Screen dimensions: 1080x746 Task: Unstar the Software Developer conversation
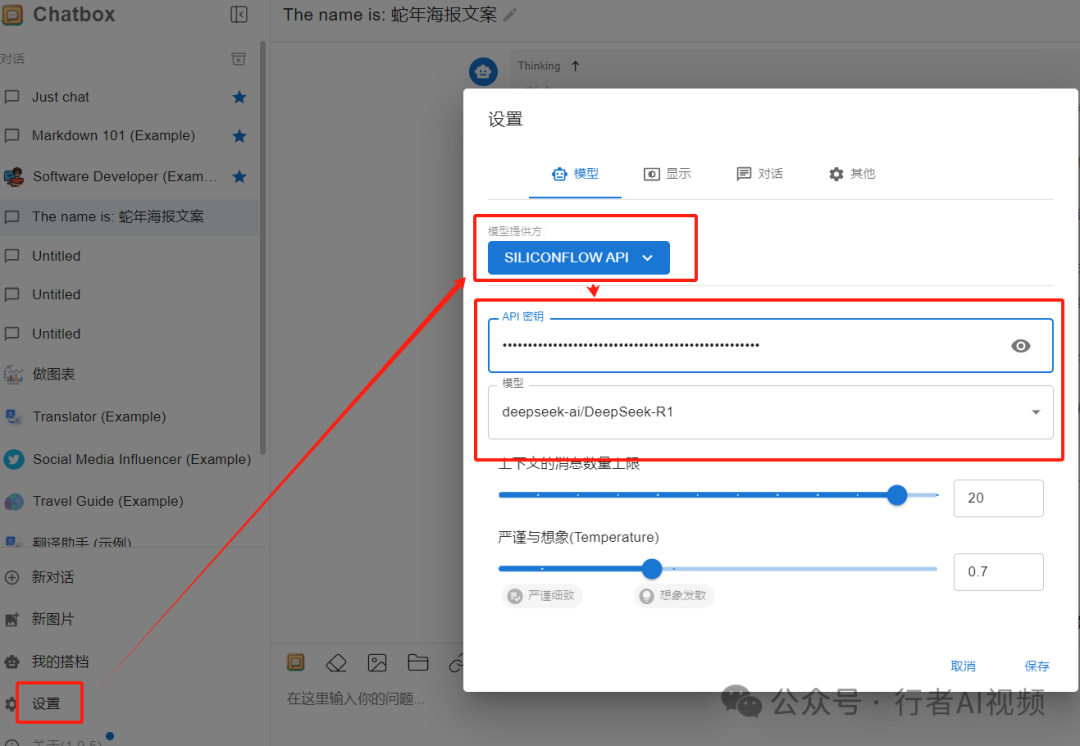coord(239,176)
